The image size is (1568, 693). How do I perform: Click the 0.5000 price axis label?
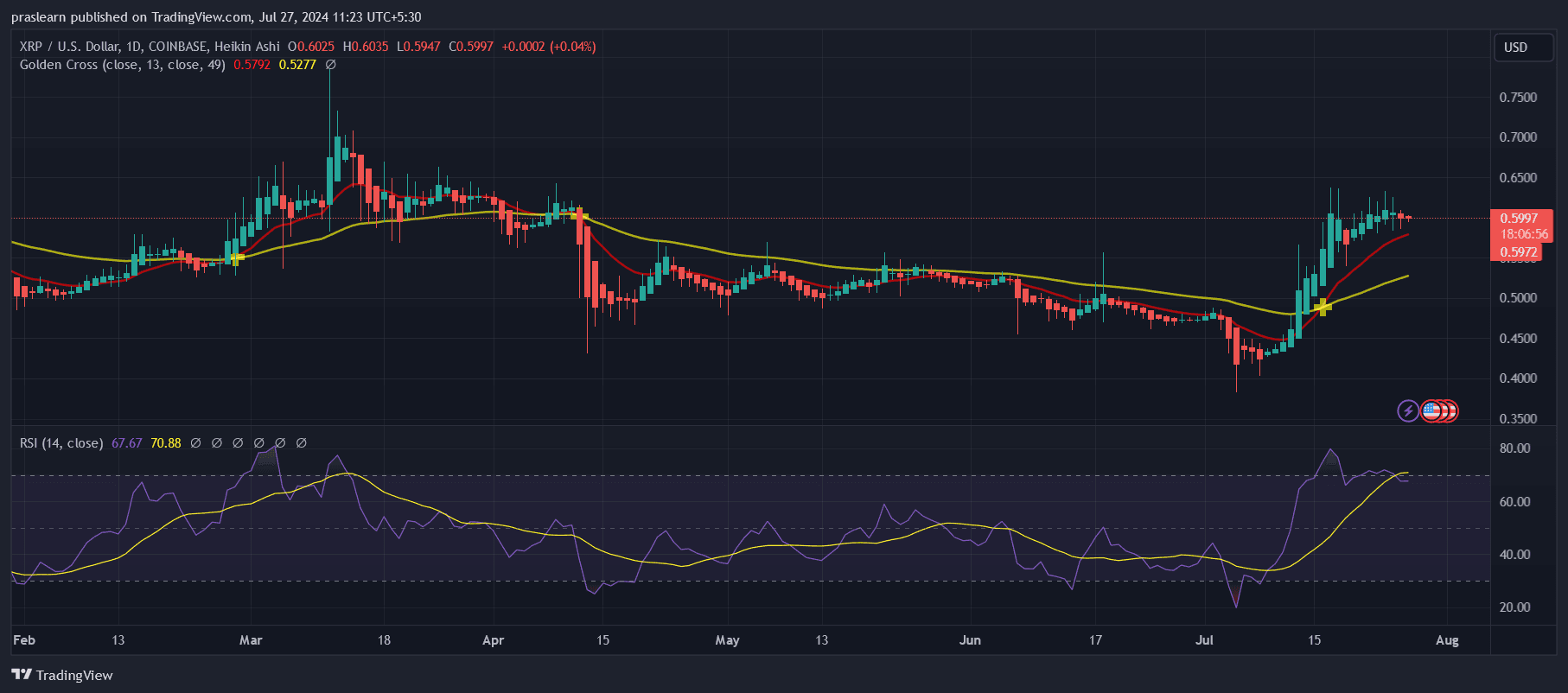(x=1518, y=298)
